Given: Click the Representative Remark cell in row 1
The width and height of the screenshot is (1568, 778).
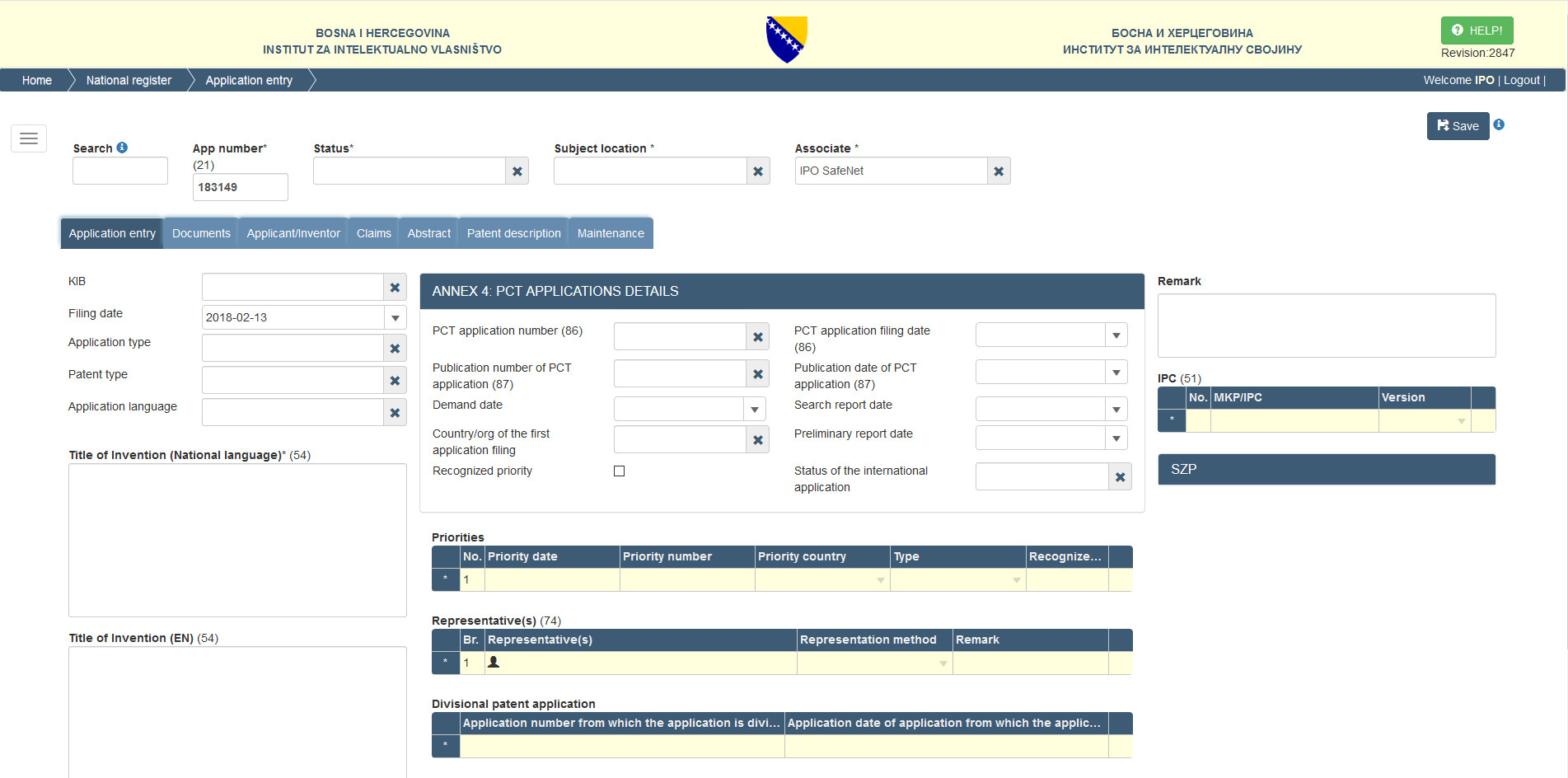Looking at the screenshot, I should 1030,663.
